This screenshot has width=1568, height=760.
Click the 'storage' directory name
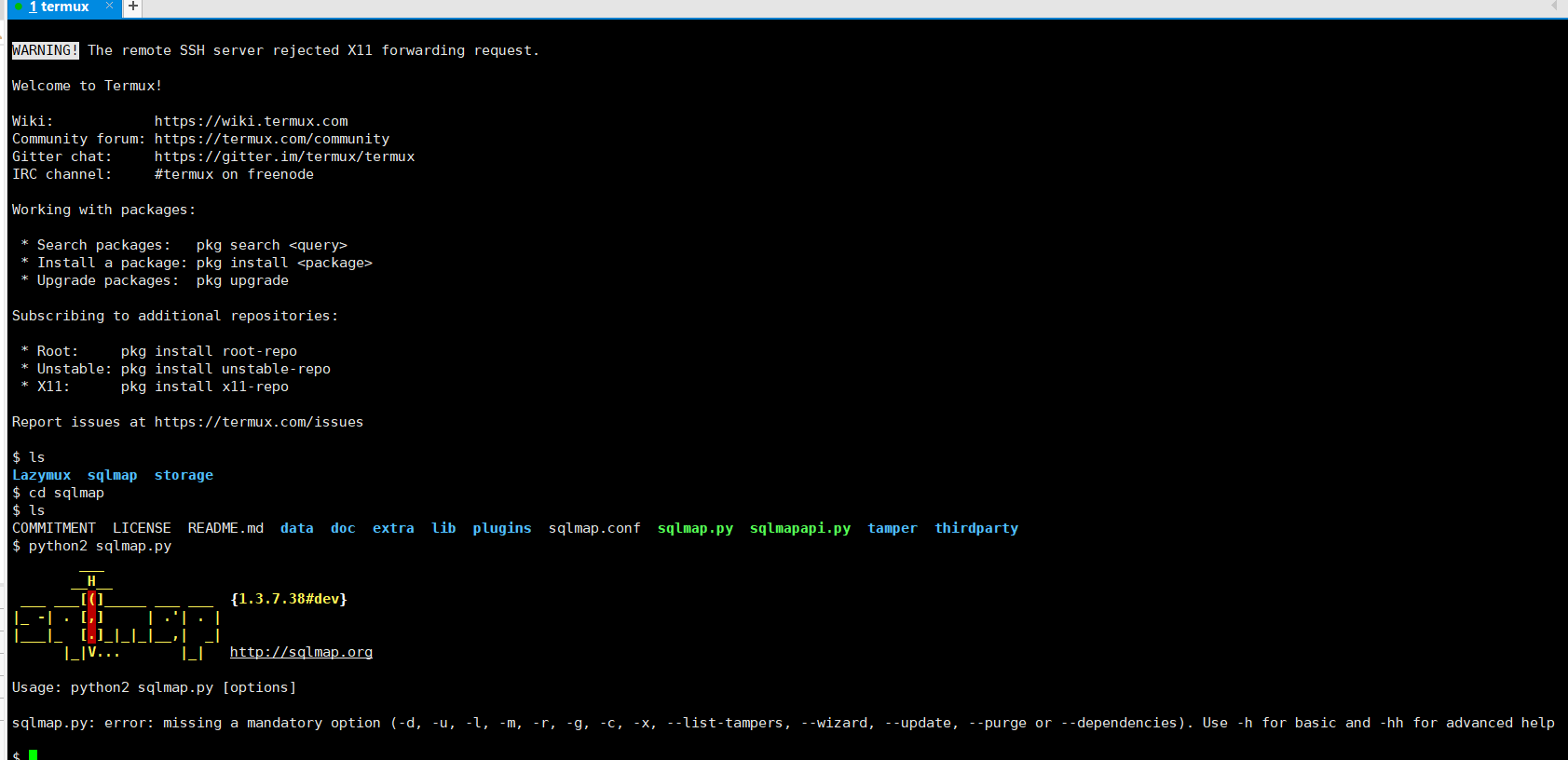point(184,475)
